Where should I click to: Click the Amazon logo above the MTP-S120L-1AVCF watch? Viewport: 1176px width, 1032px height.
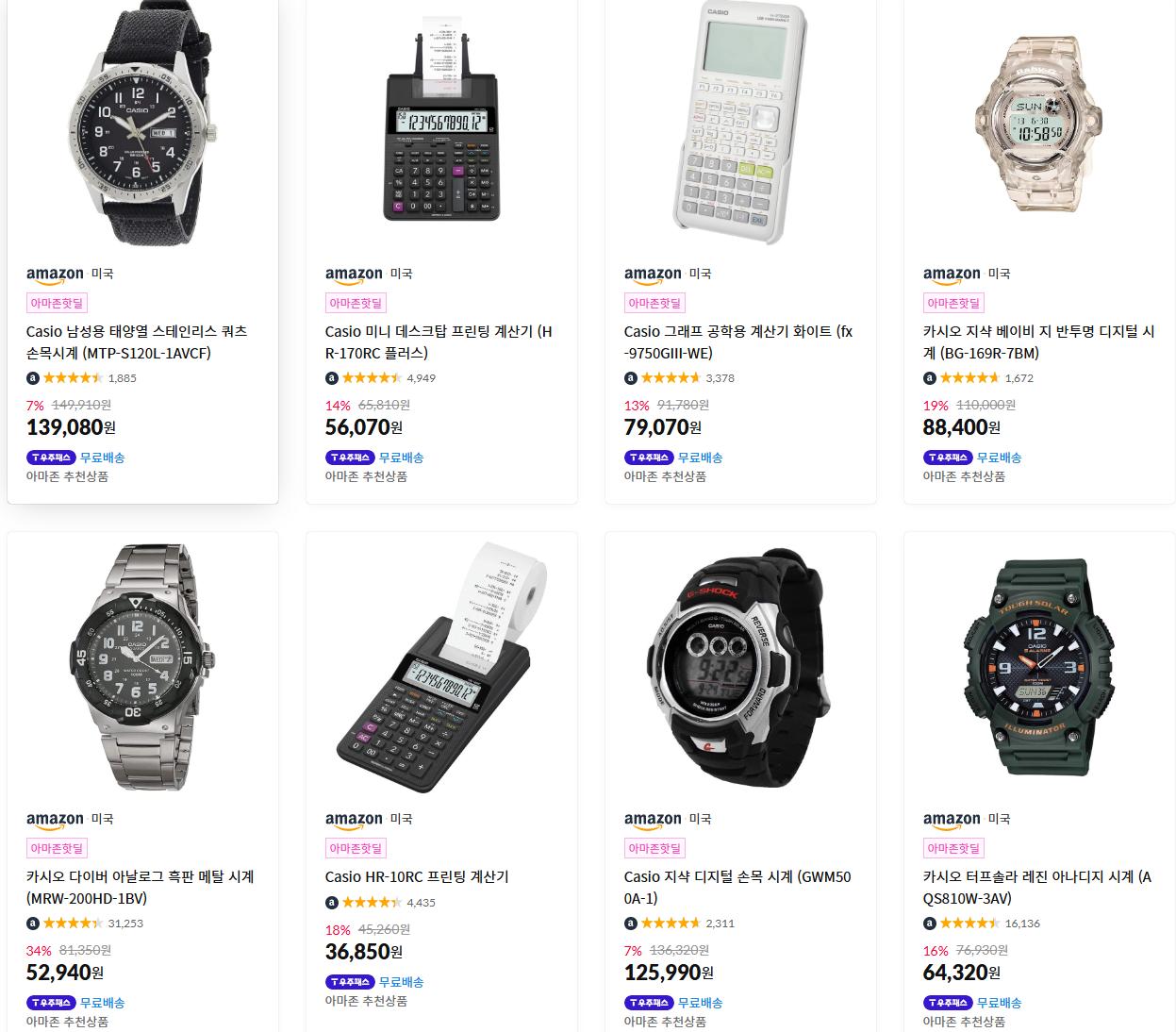click(x=56, y=275)
